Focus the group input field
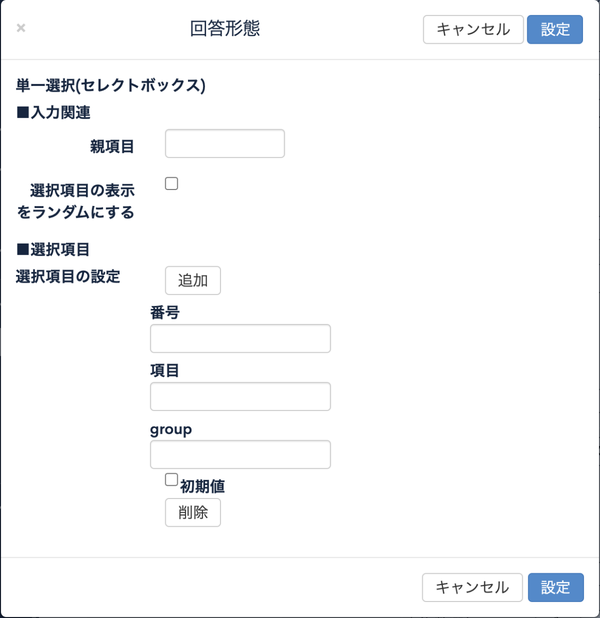Image resolution: width=600 pixels, height=618 pixels. (240, 454)
